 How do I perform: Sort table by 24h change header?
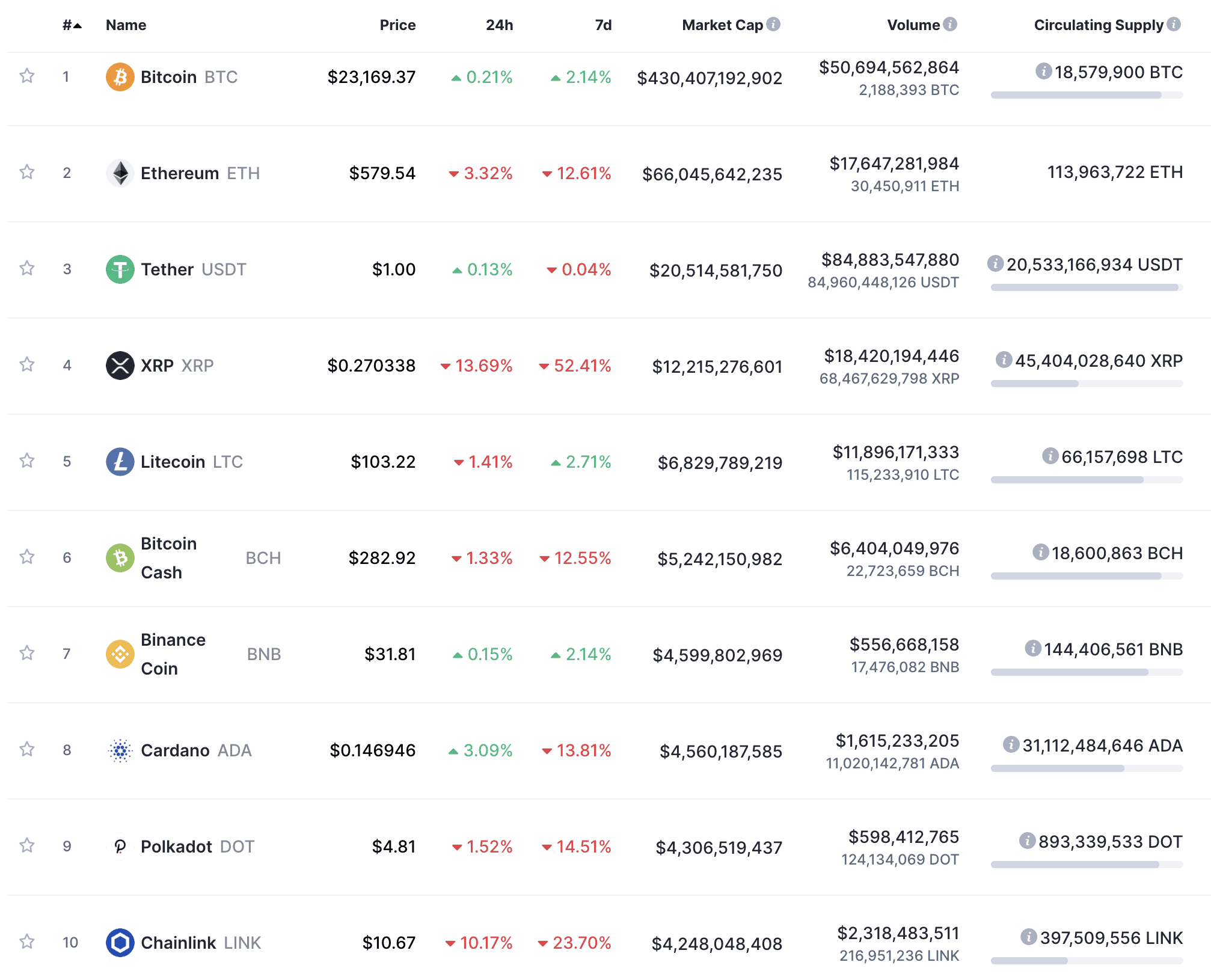[x=499, y=25]
